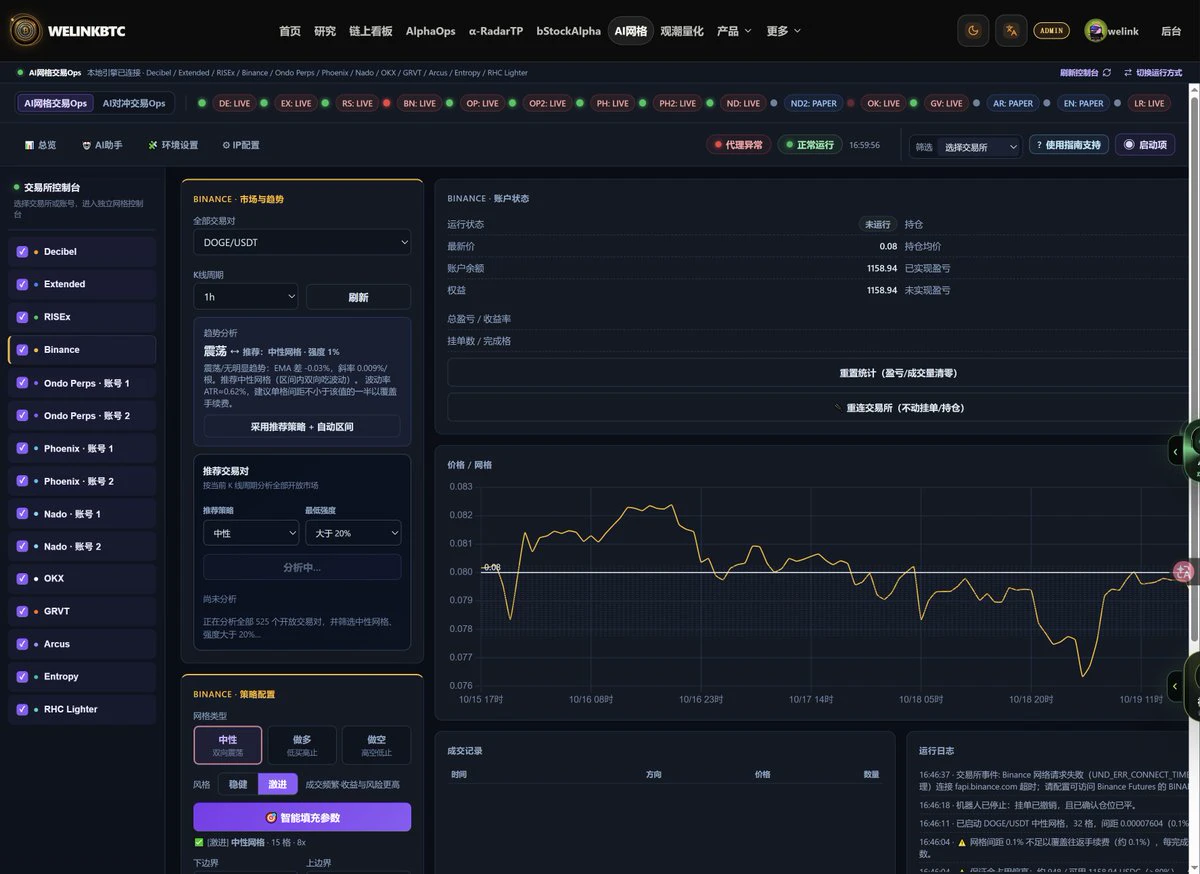Image resolution: width=1200 pixels, height=874 pixels.
Task: Click 采用推荐策略 + 自动区间 button
Action: pyautogui.click(x=302, y=426)
